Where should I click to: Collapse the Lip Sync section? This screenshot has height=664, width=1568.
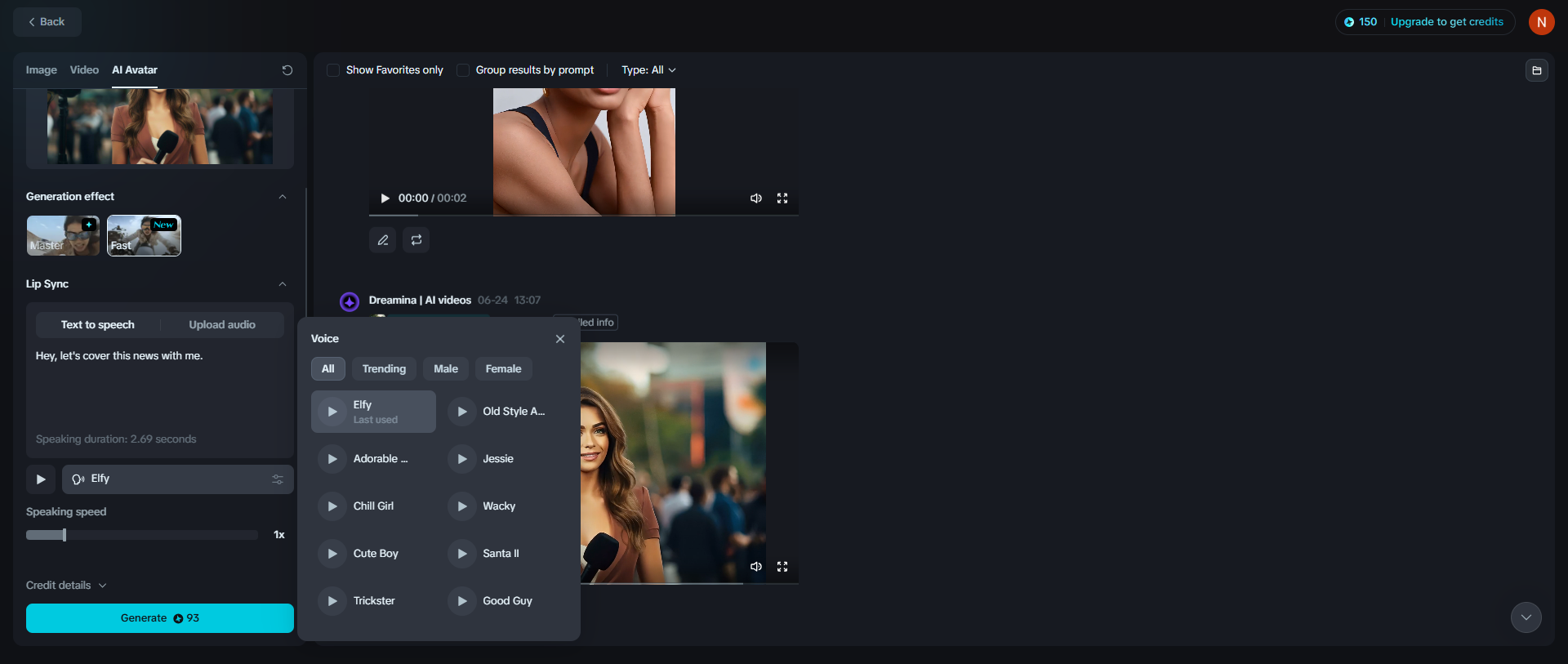tap(283, 284)
